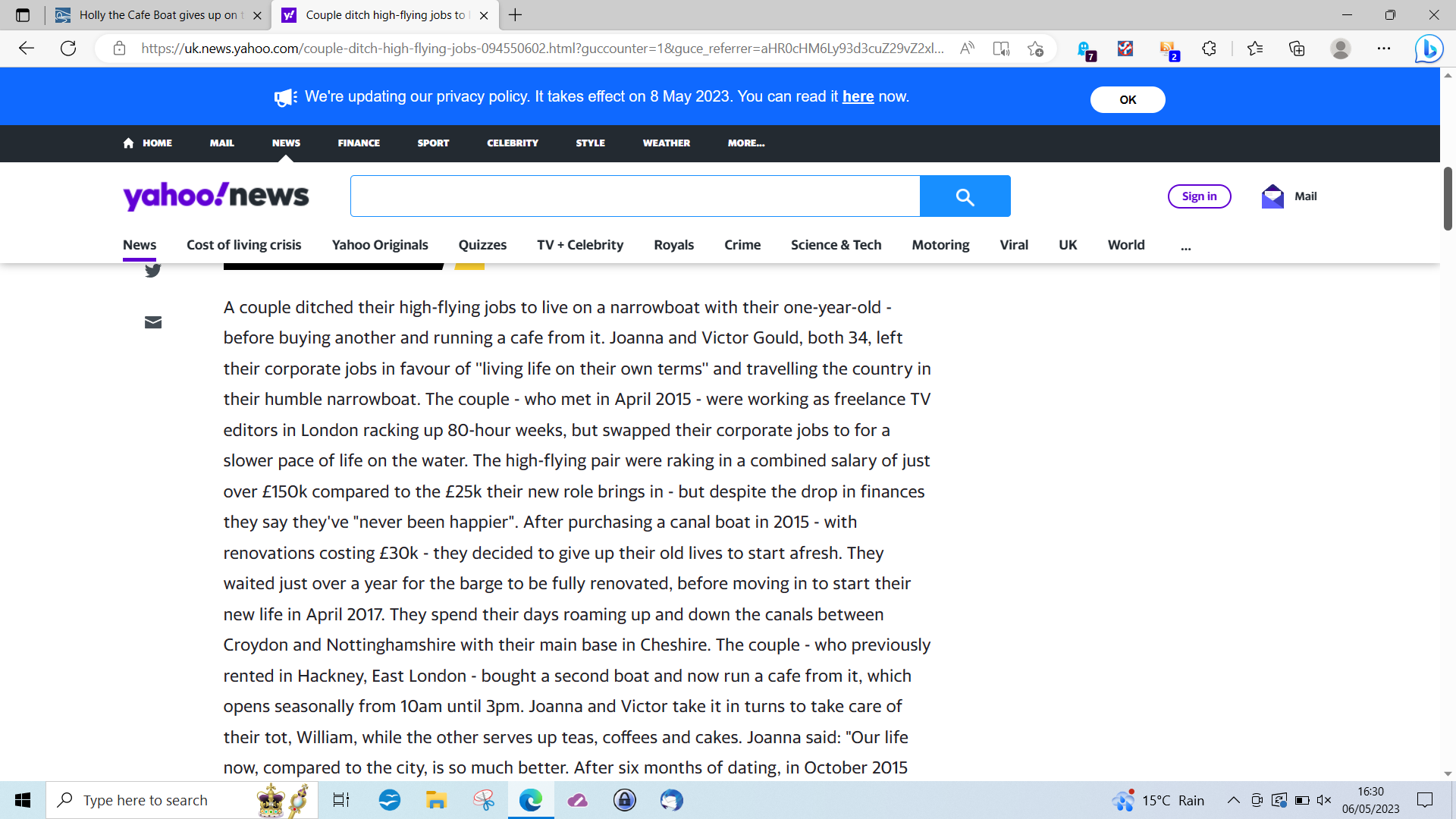Click Read Aloud icon in address bar
The width and height of the screenshot is (1456, 819).
967,49
